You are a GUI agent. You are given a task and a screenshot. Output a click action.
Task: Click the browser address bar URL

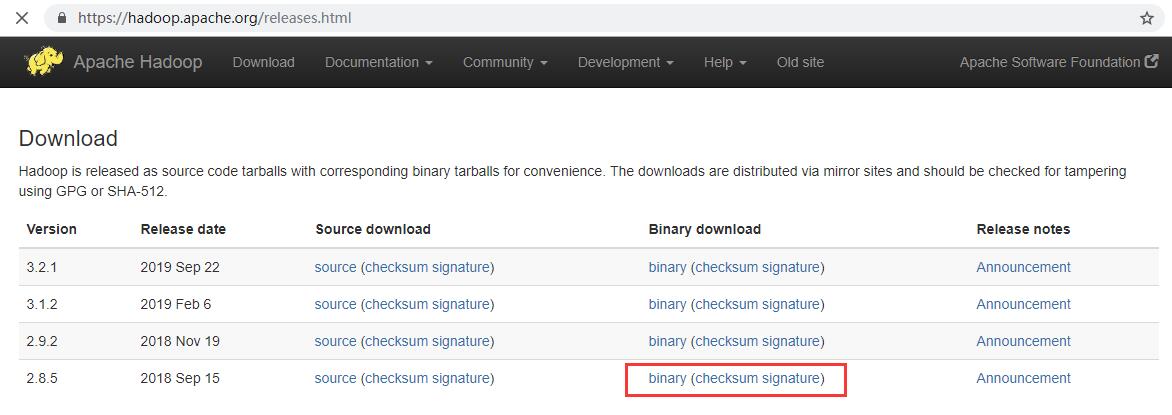pyautogui.click(x=215, y=18)
